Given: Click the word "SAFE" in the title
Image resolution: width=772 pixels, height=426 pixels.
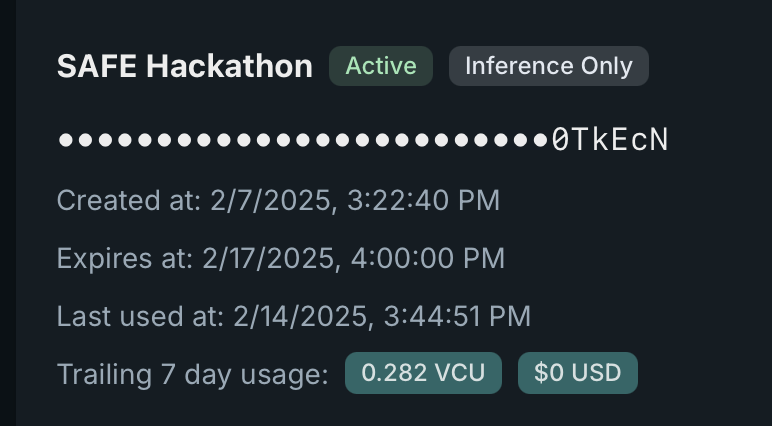Looking at the screenshot, I should pos(98,67).
